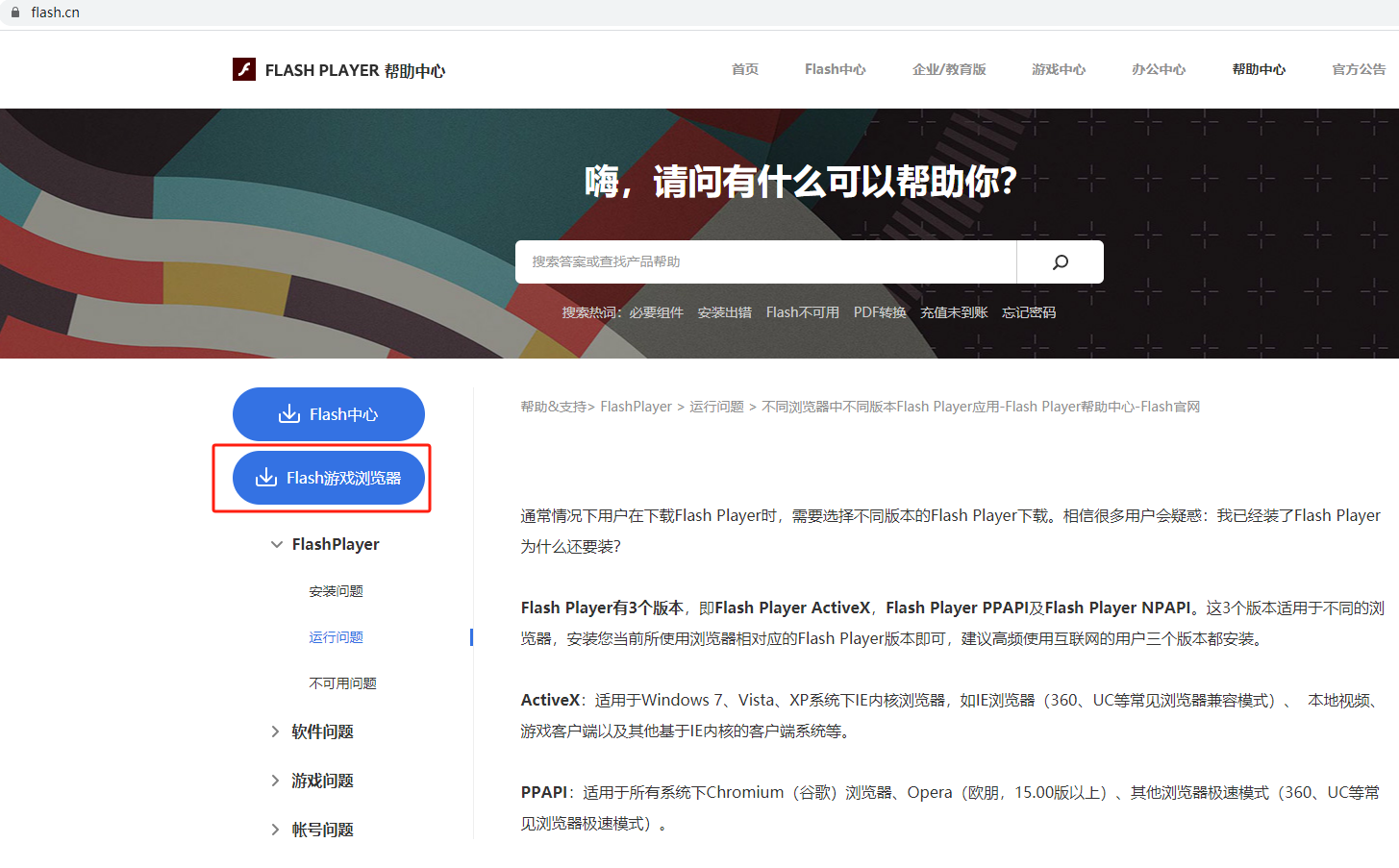The width and height of the screenshot is (1399, 868).
Task: Focus the 搜索答案或查找产品帮助 search field
Action: (x=765, y=261)
